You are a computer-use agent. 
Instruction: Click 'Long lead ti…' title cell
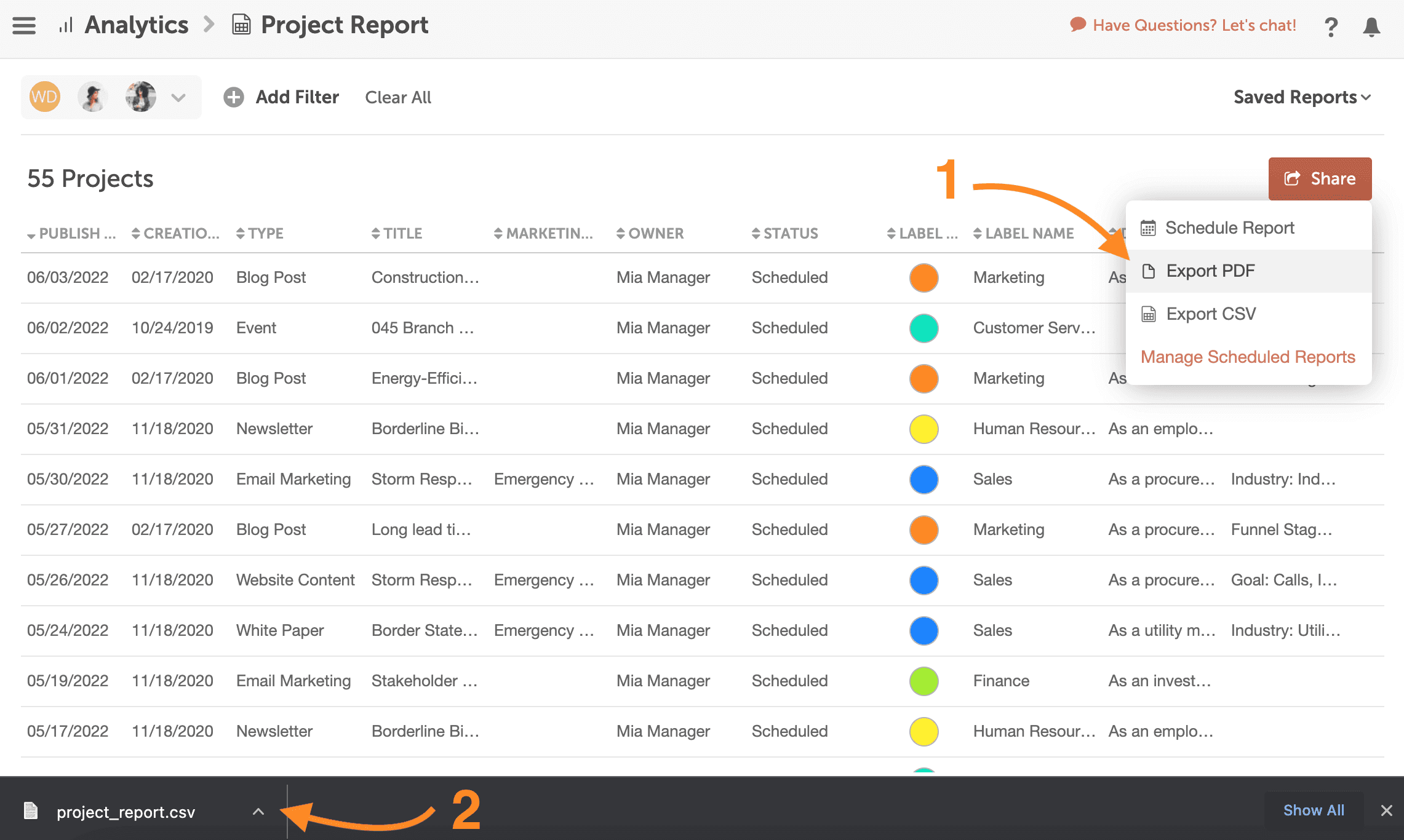click(x=421, y=529)
